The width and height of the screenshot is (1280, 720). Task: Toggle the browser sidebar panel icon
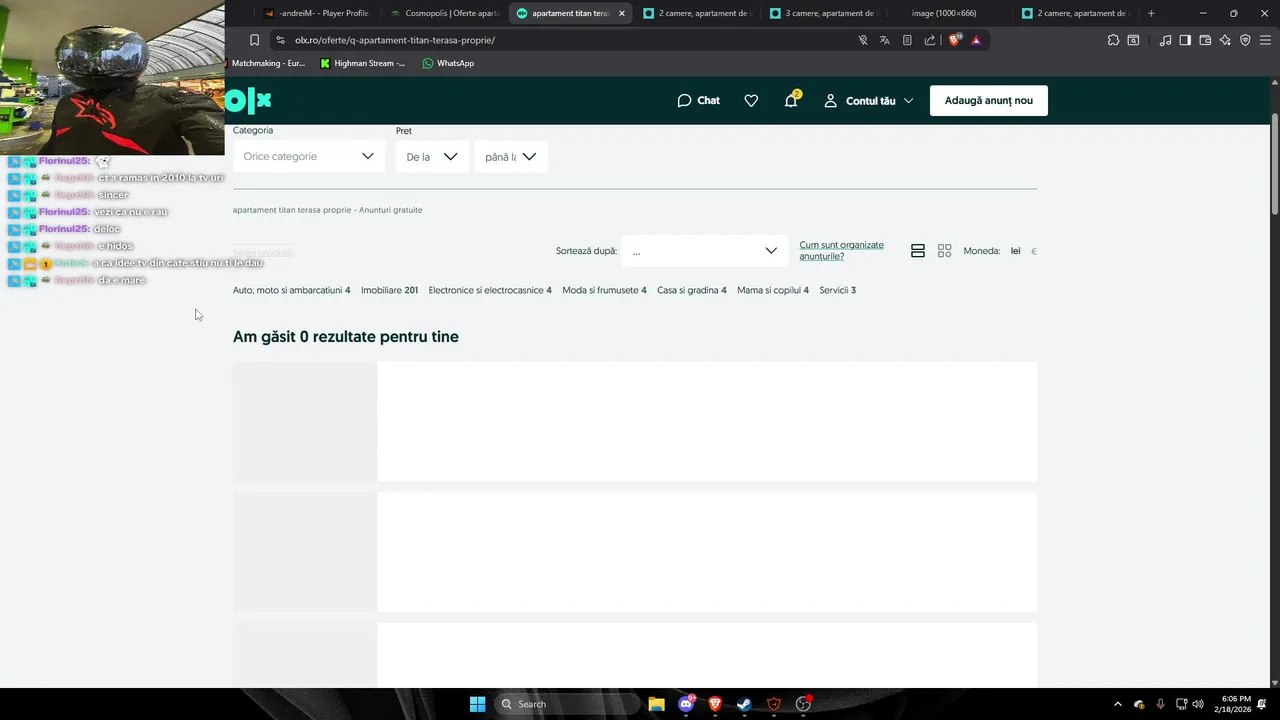1185,40
